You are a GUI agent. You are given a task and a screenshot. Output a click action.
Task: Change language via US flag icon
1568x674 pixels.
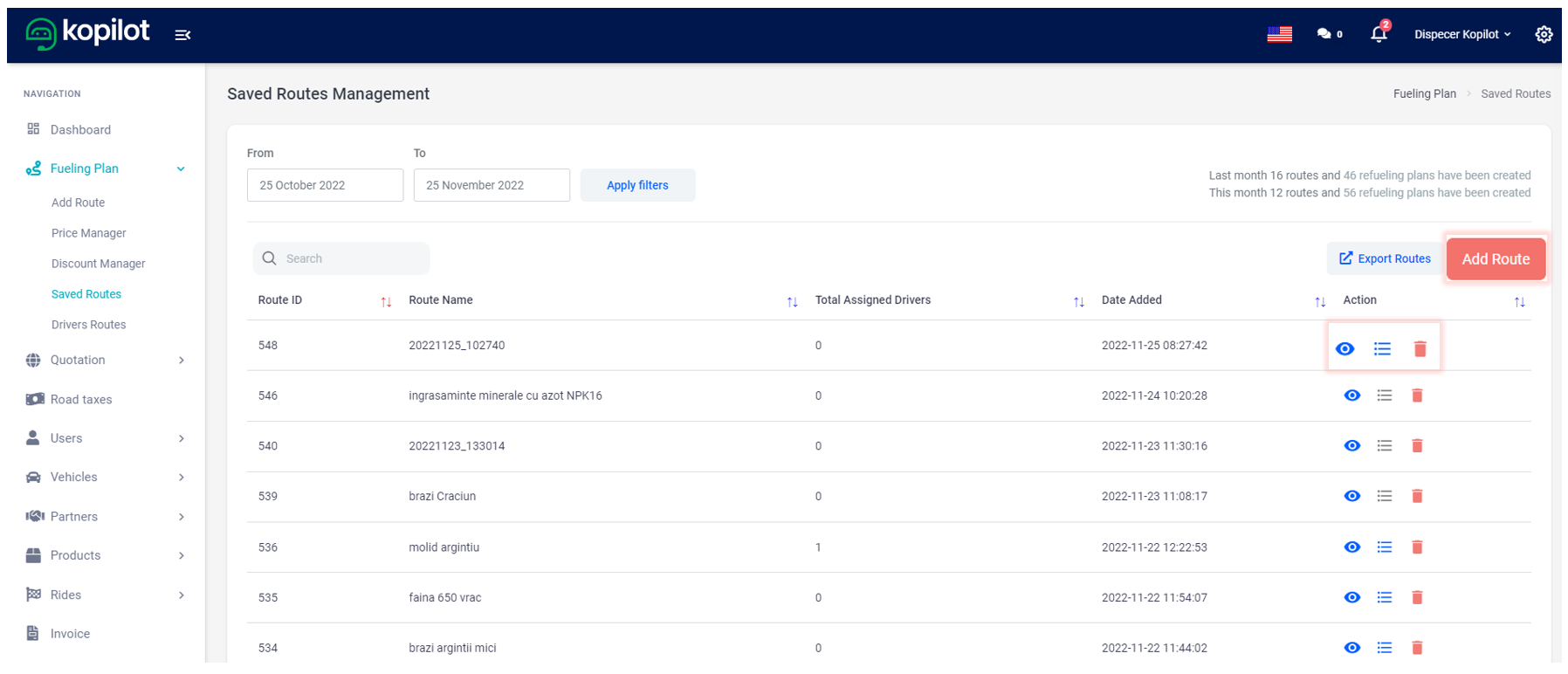1279,34
